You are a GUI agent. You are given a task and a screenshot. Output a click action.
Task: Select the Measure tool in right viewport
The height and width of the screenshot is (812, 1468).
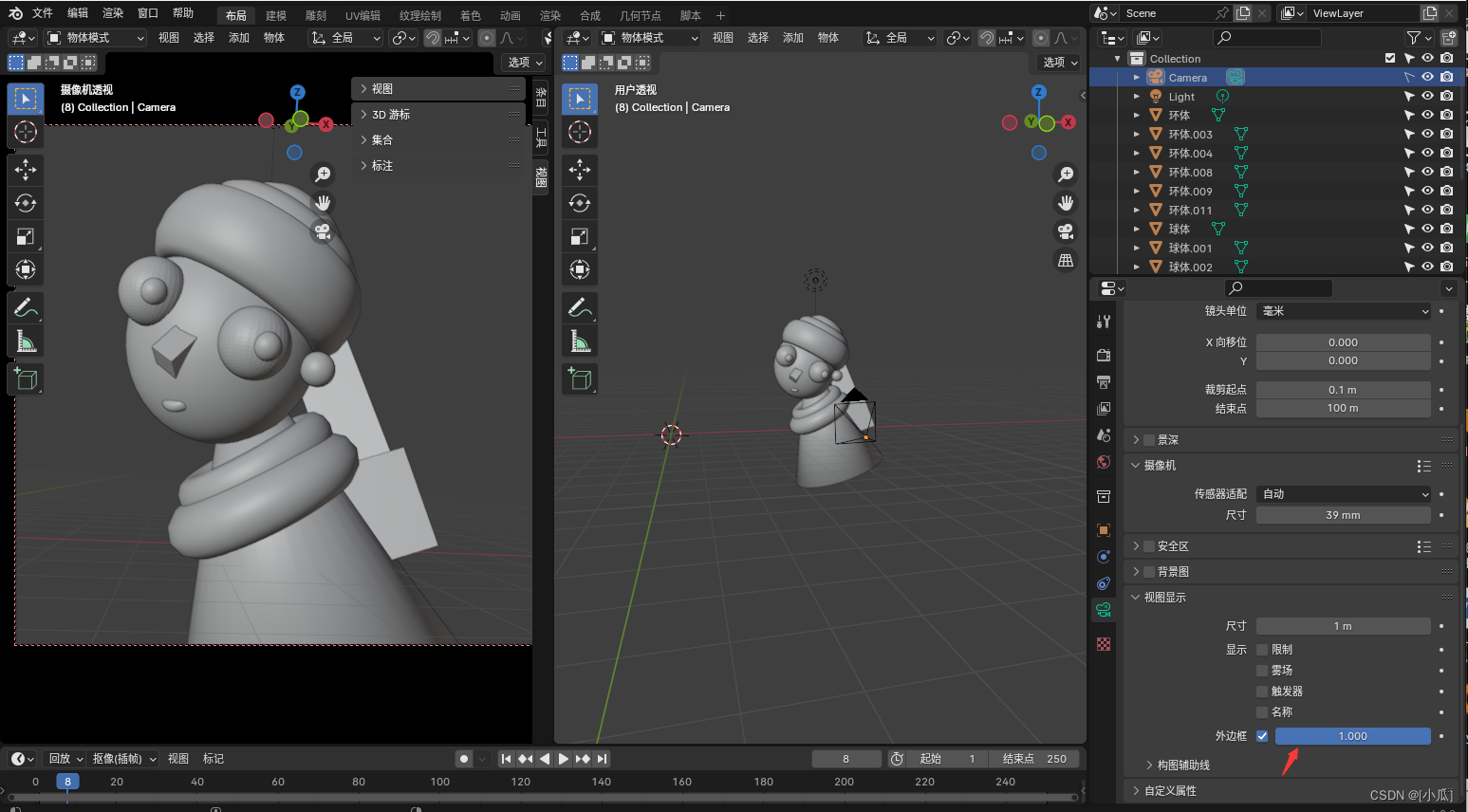(580, 341)
